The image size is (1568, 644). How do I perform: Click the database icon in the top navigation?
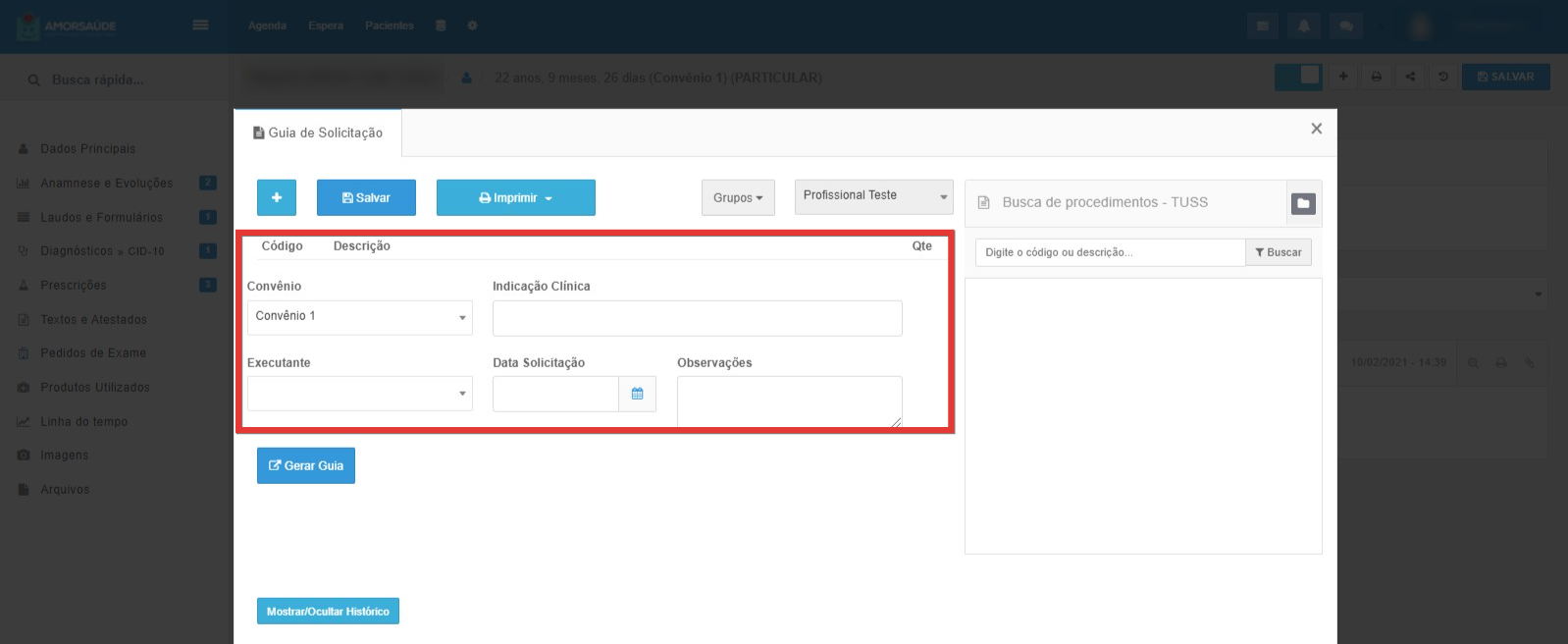click(441, 26)
